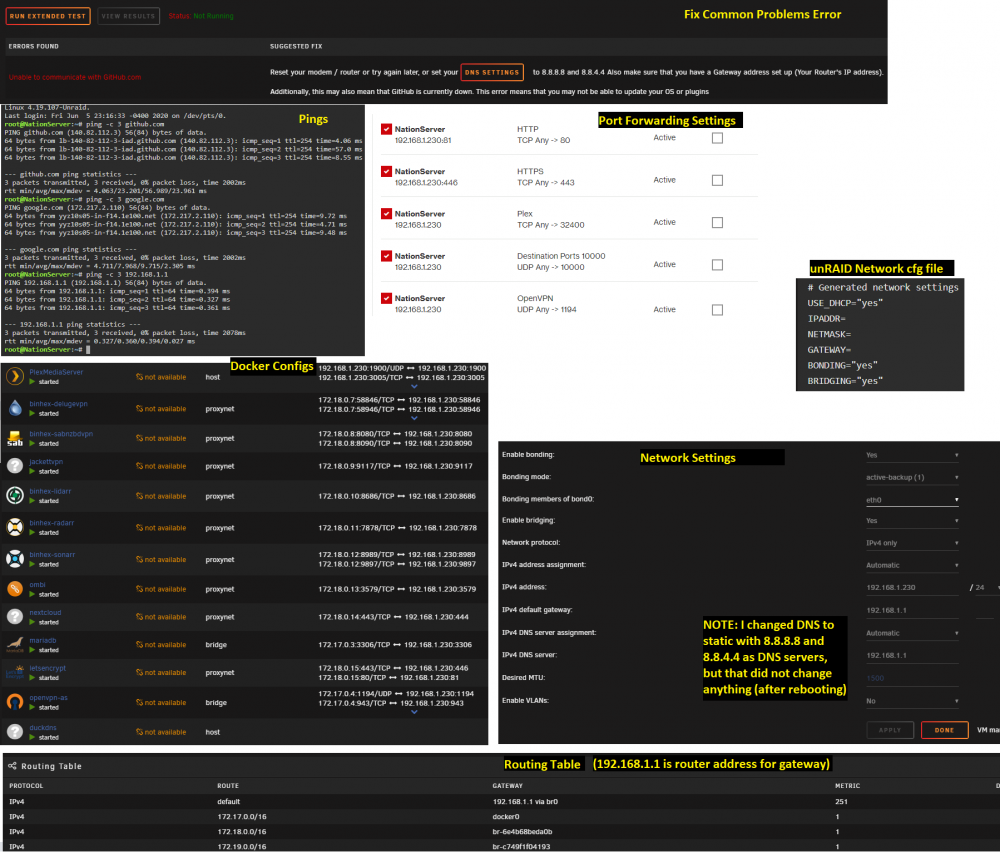Uncheck red checkbox for Destination Ports 10000
1000x852 pixels.
click(x=386, y=256)
